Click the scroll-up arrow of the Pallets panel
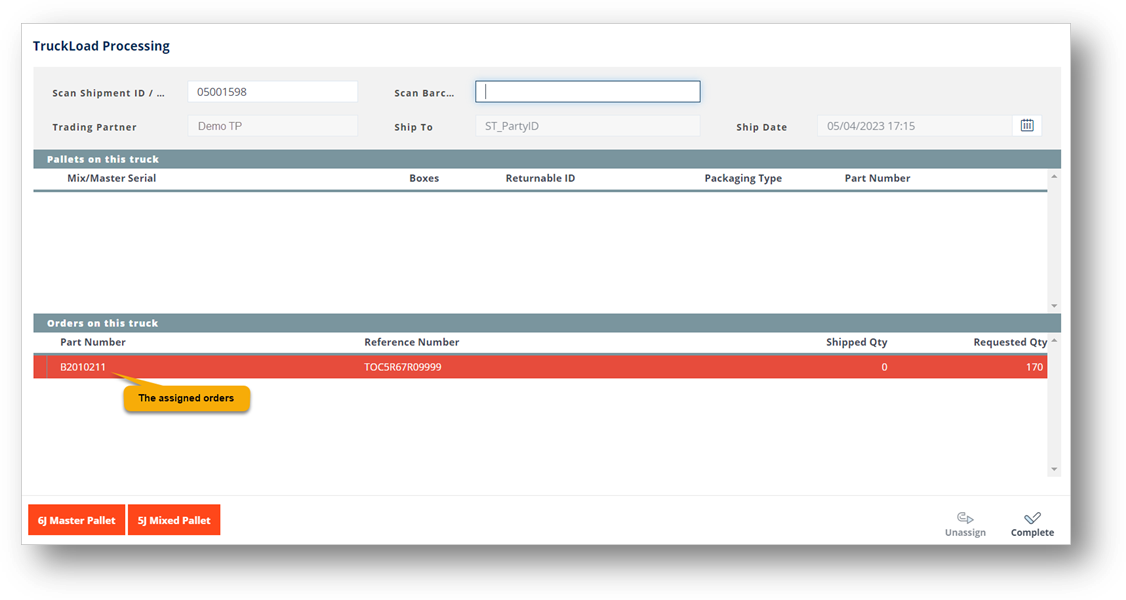1126x600 pixels. (x=1054, y=174)
